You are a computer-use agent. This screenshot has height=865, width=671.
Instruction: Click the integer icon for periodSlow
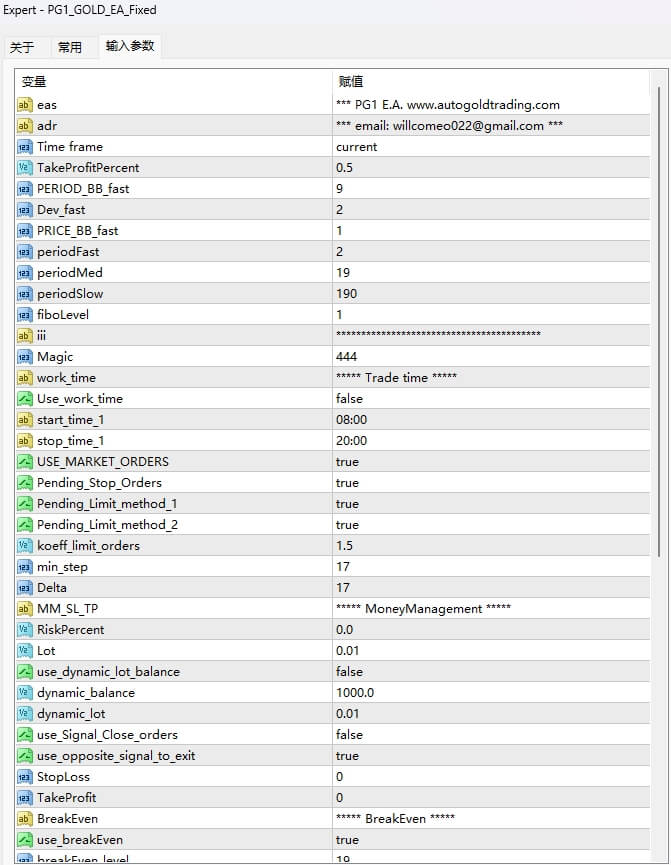pyautogui.click(x=24, y=293)
